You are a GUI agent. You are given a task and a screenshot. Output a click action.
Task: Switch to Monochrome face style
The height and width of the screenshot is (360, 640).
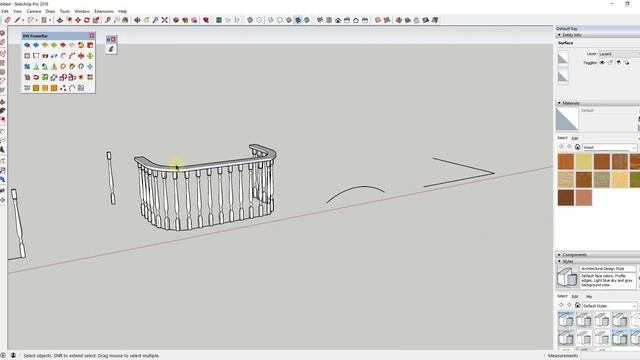307,20
